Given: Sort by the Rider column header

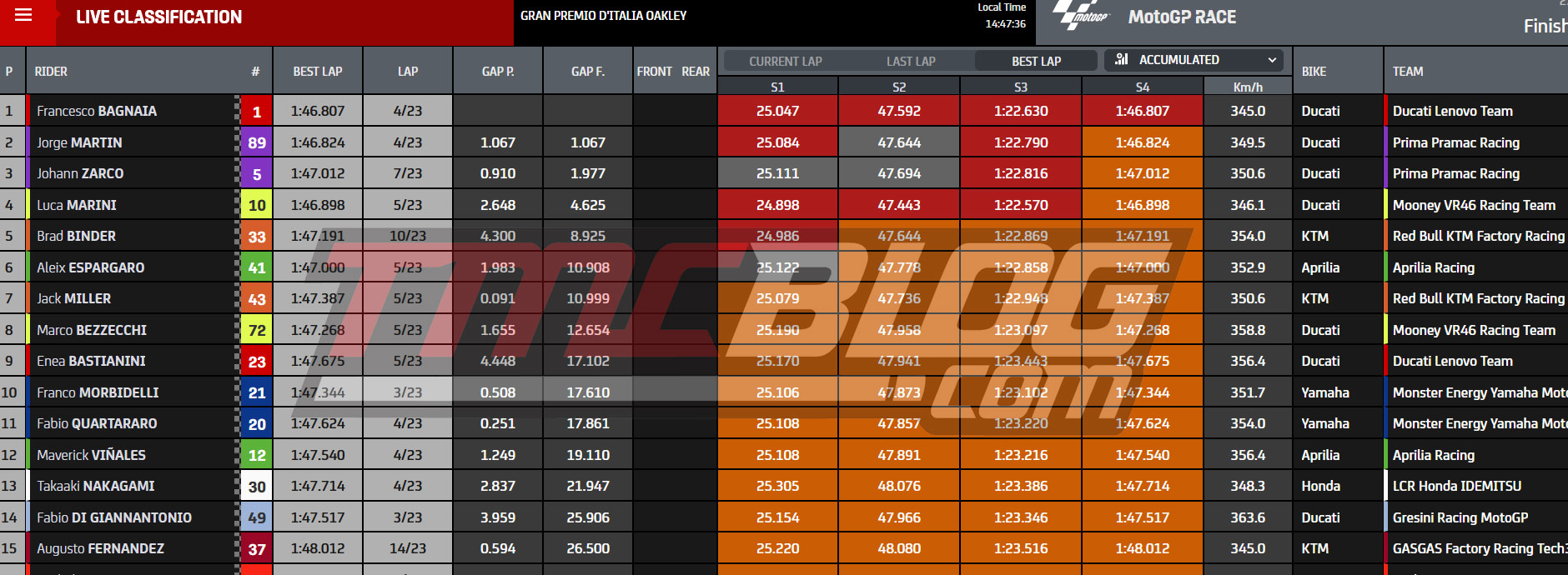Looking at the screenshot, I should point(51,72).
